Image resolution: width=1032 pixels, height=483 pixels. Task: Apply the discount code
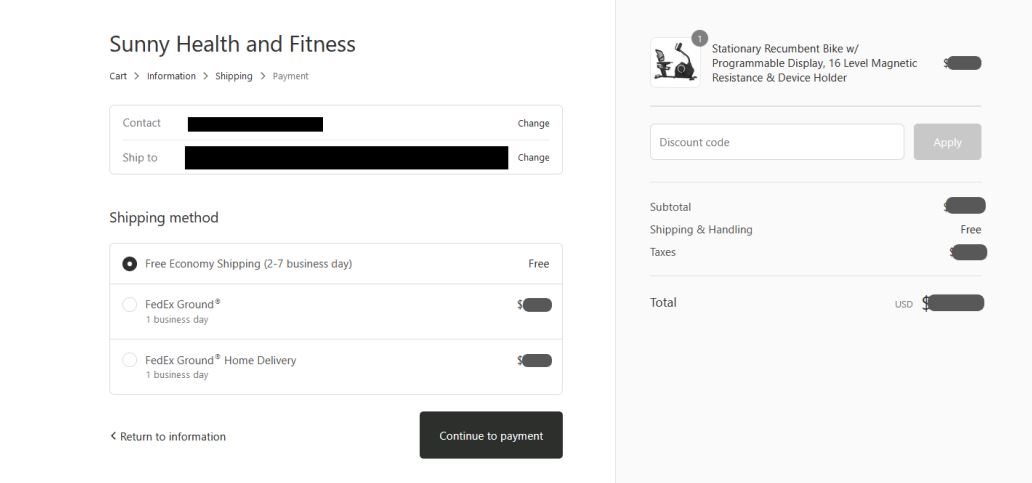947,141
